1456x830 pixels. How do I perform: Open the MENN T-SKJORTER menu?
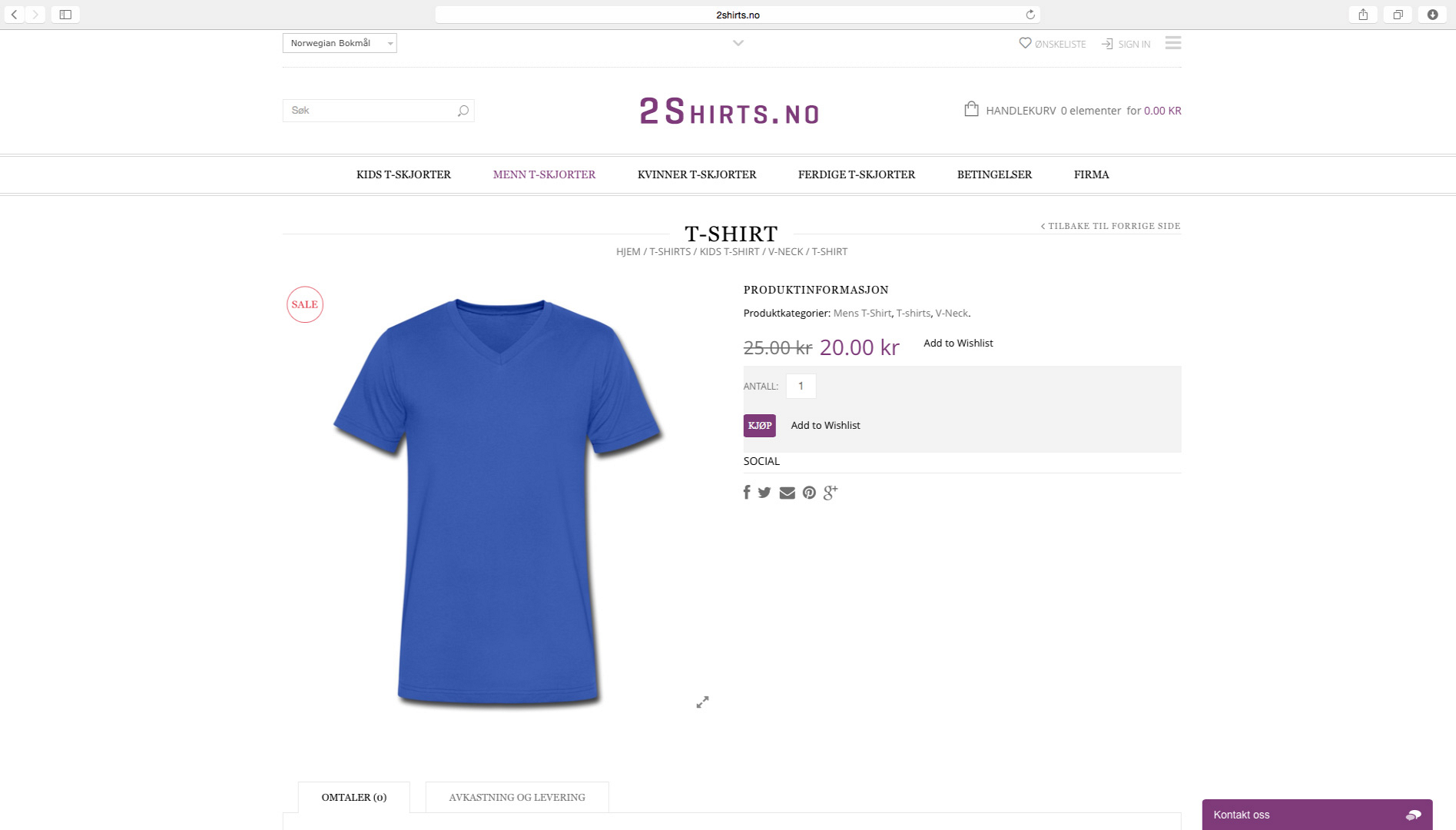tap(544, 174)
